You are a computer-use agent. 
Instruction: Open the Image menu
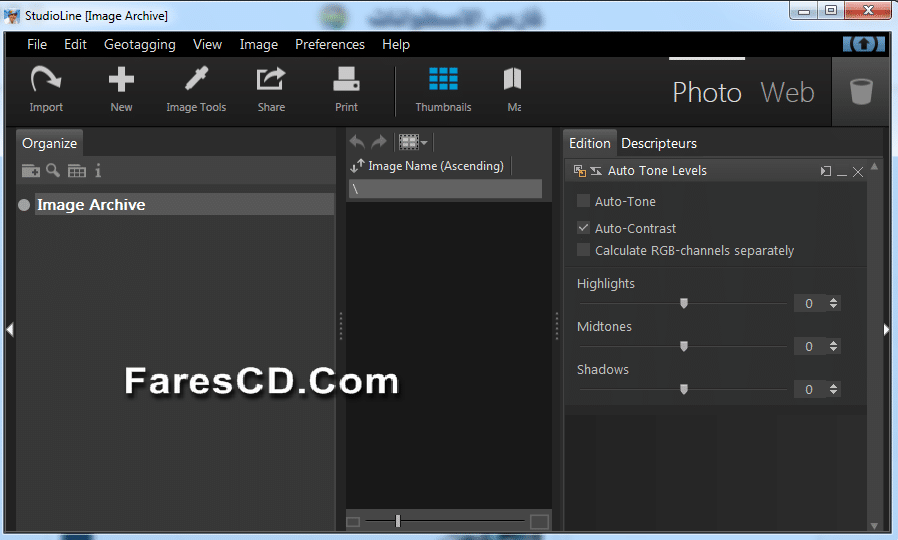[x=259, y=44]
